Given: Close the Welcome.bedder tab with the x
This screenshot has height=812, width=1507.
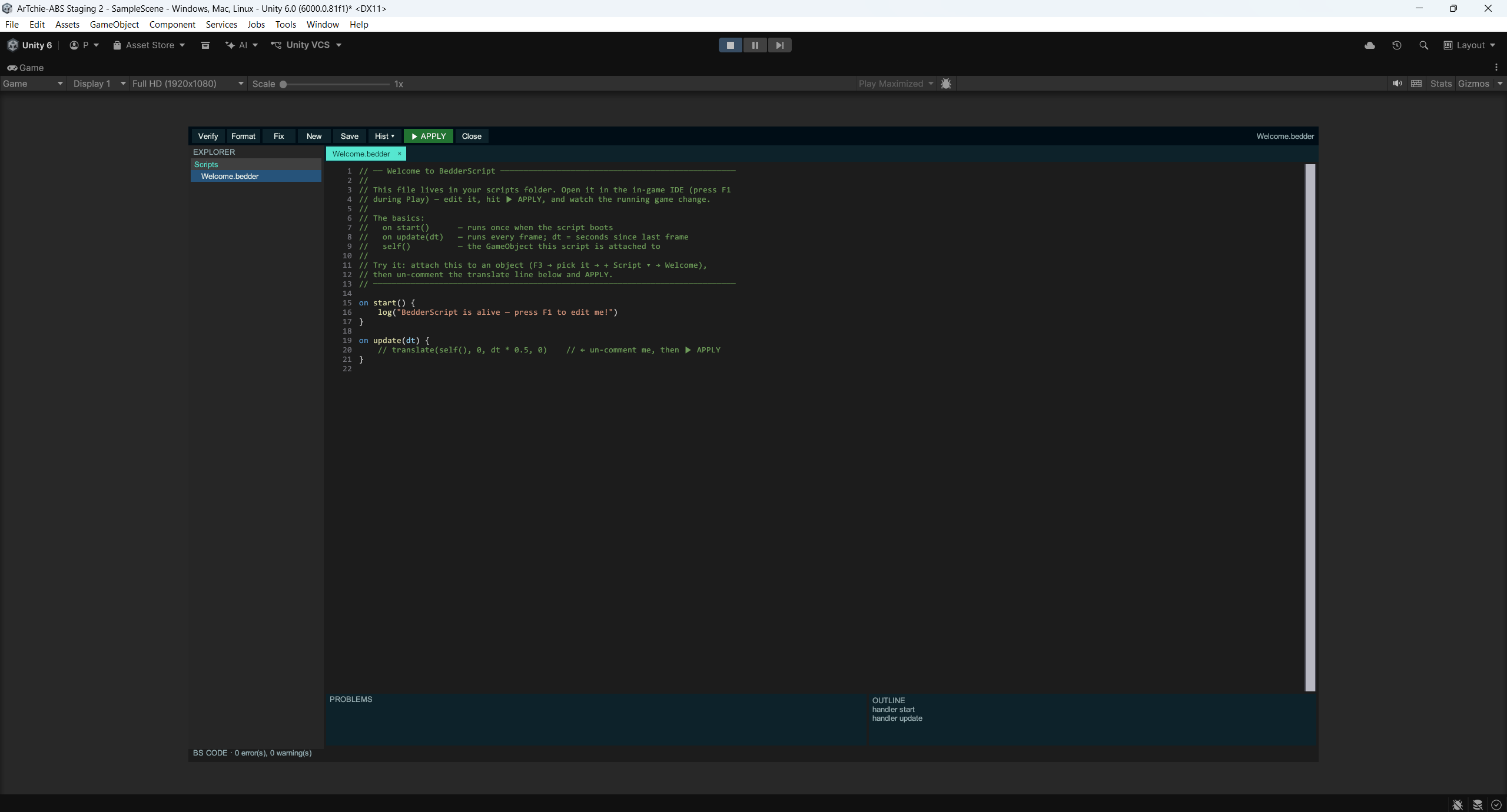Looking at the screenshot, I should tap(399, 154).
